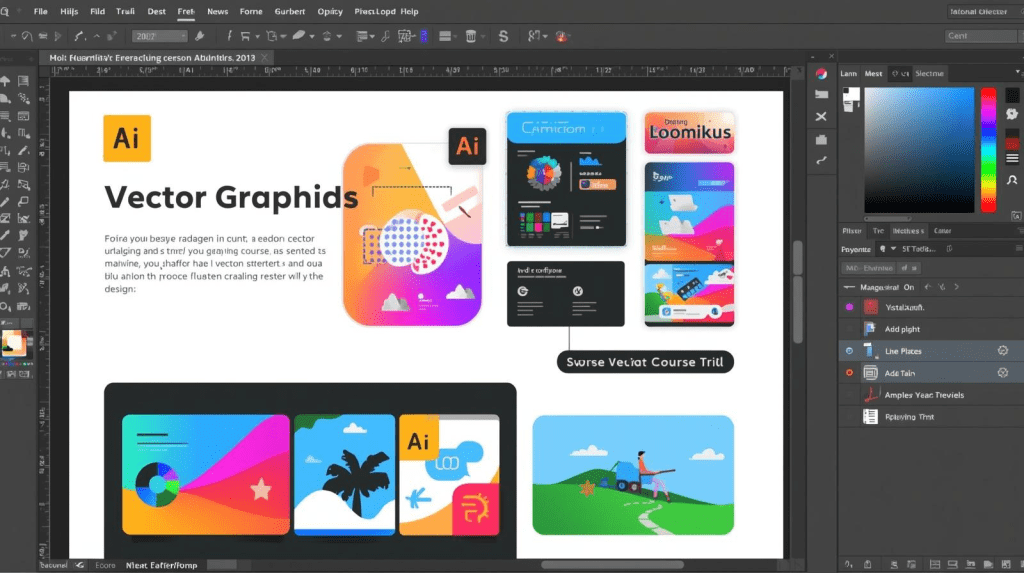Image resolution: width=1024 pixels, height=573 pixels.
Task: Expand the arrow beside eraser-shaped toolbar icon
Action: [312, 37]
